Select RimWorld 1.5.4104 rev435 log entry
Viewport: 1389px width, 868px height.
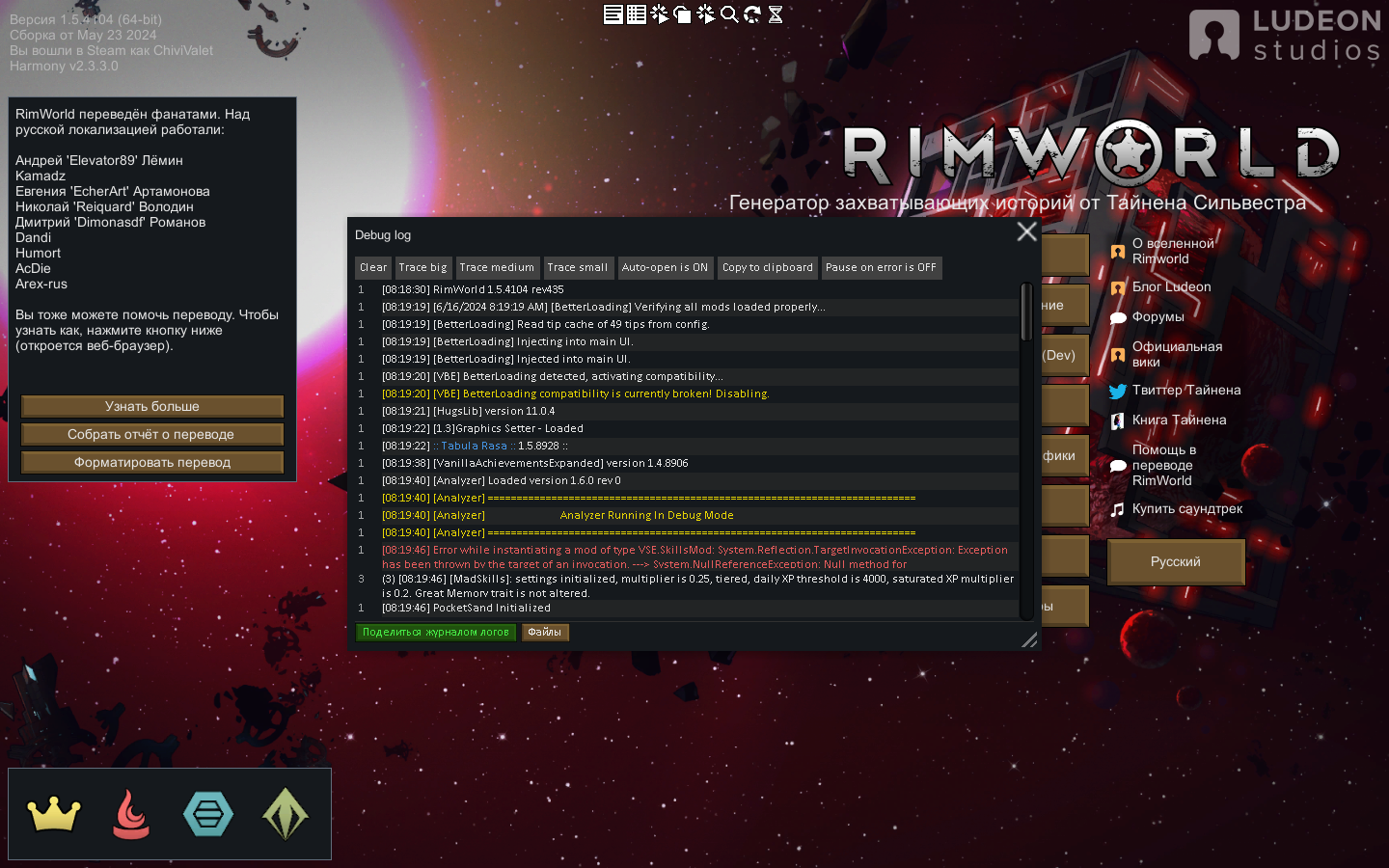(687, 289)
